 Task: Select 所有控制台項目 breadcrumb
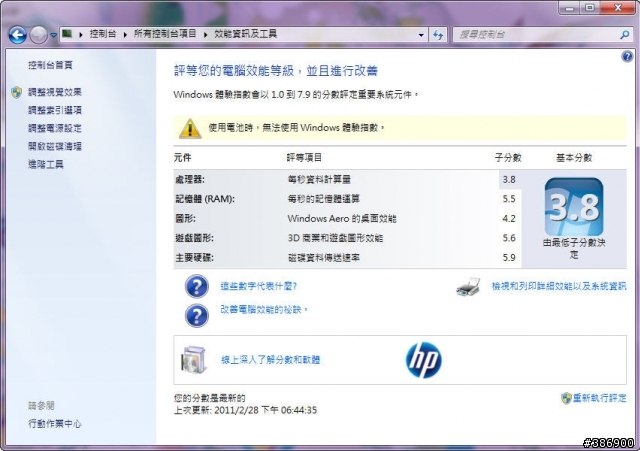click(x=165, y=33)
